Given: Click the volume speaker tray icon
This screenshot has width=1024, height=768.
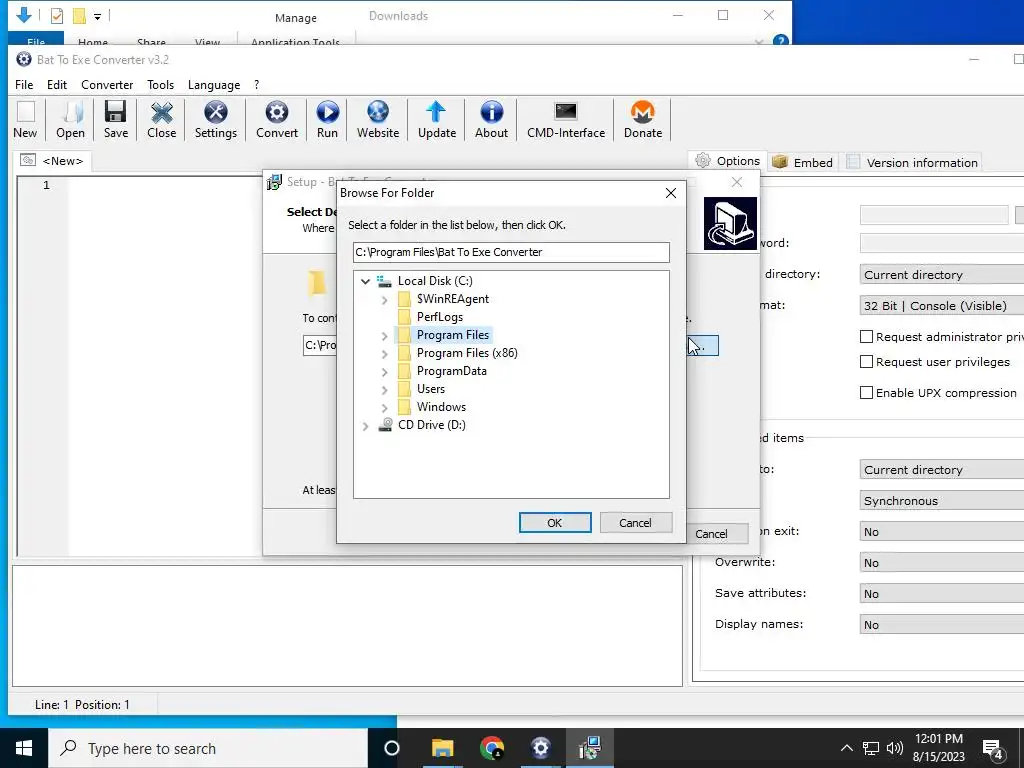Looking at the screenshot, I should point(895,748).
